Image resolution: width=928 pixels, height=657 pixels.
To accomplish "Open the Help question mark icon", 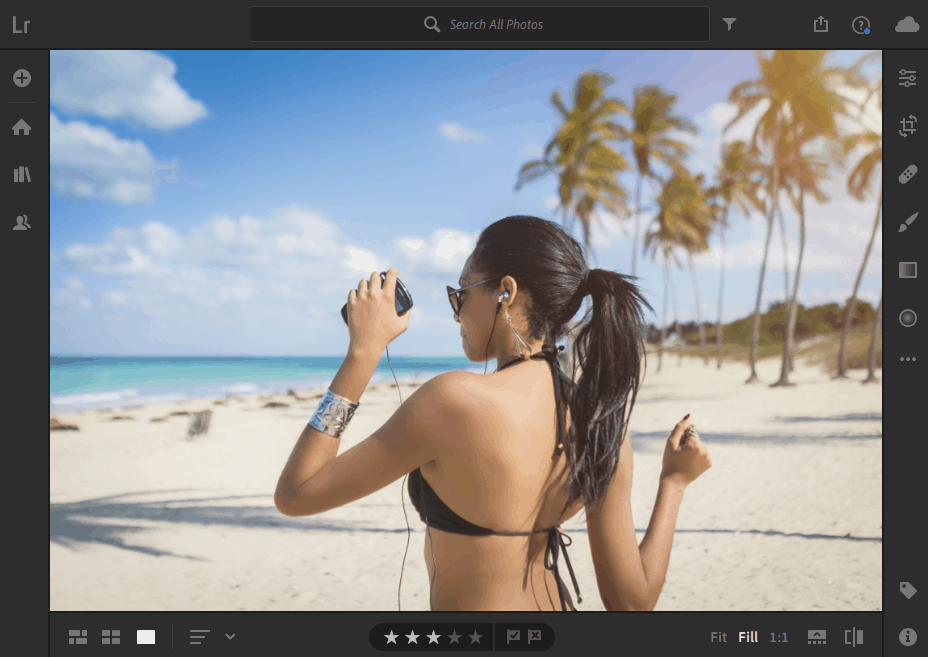I will (861, 25).
